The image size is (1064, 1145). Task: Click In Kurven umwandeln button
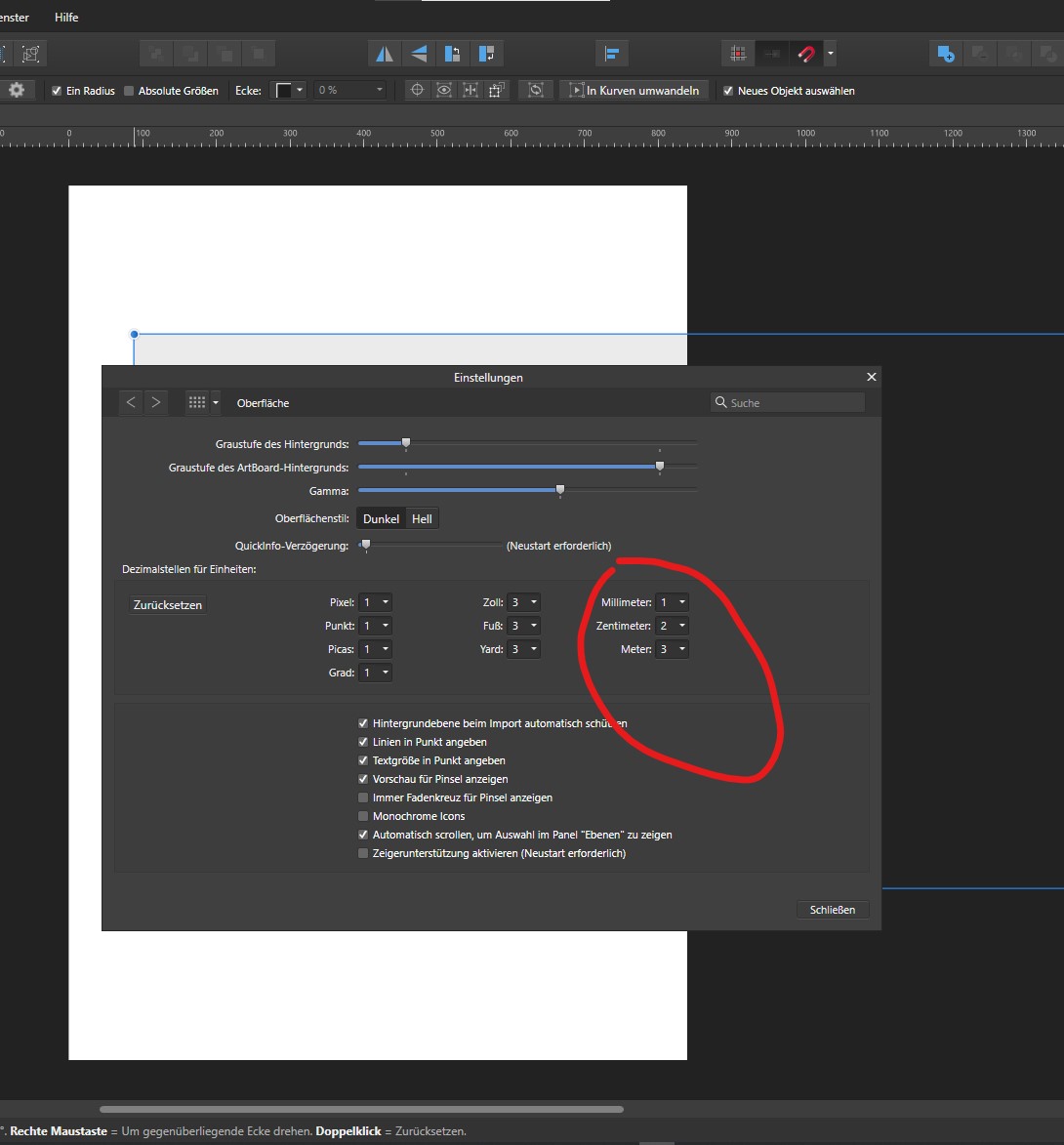634,91
